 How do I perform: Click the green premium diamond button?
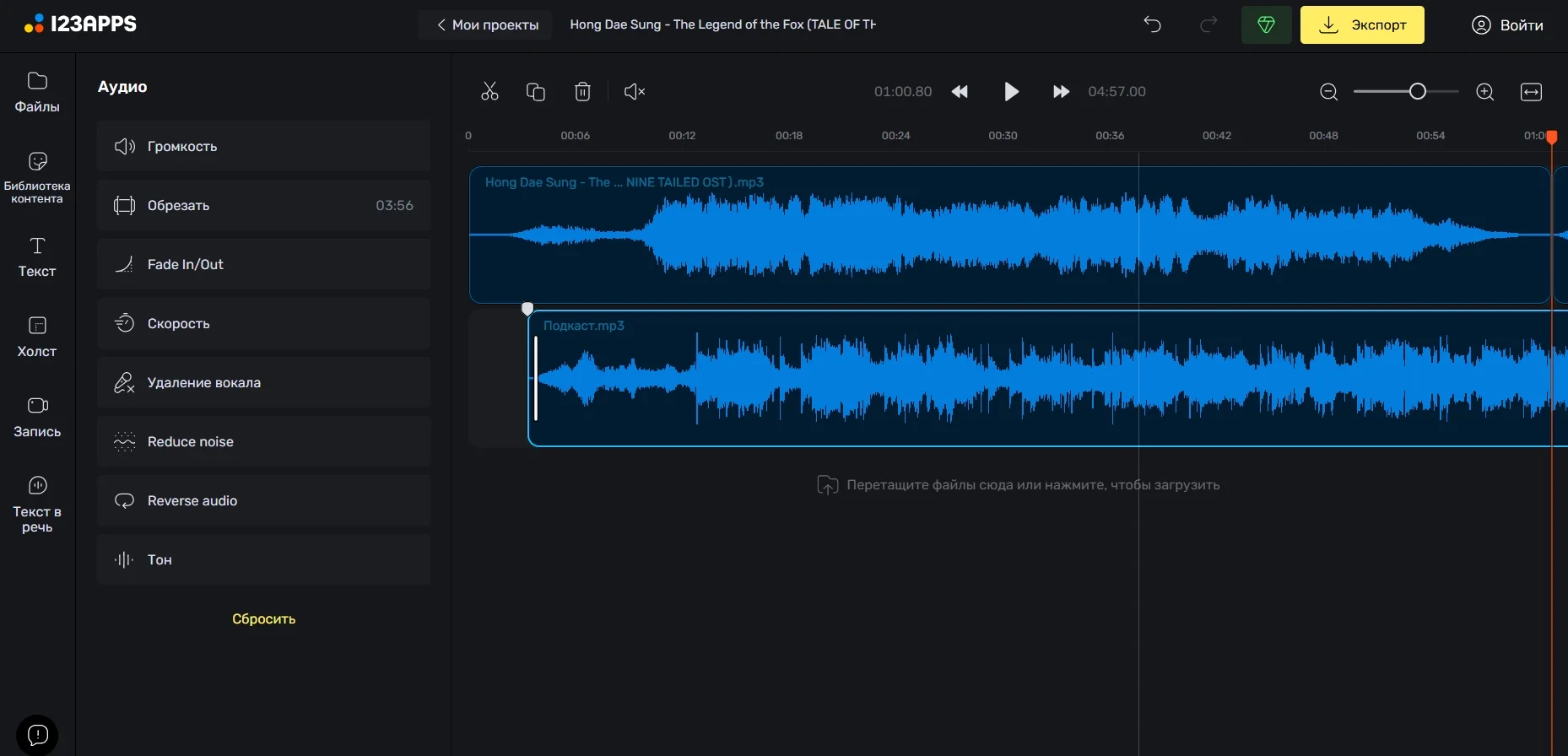point(1266,24)
